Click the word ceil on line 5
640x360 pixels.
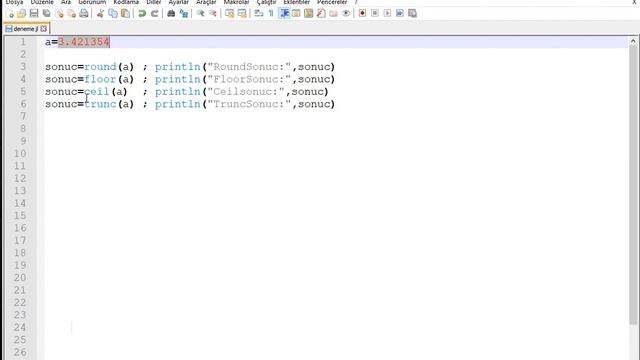pos(97,92)
